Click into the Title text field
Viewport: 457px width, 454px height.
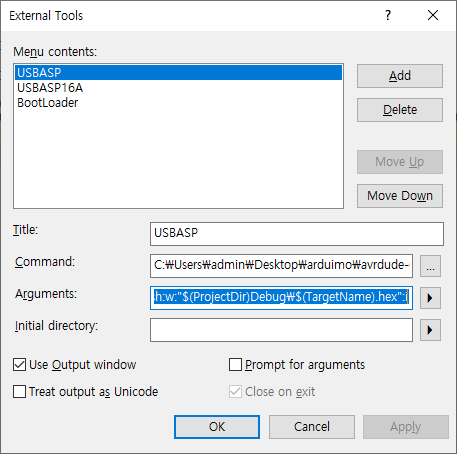pos(297,234)
